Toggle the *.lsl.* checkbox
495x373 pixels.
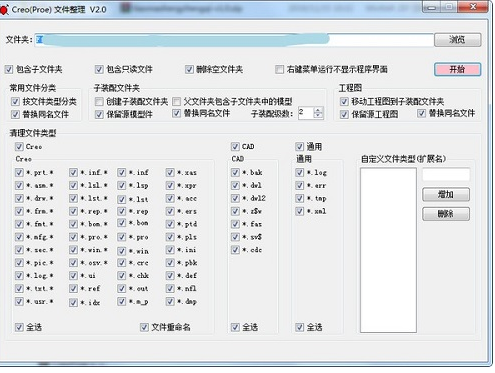pos(73,185)
